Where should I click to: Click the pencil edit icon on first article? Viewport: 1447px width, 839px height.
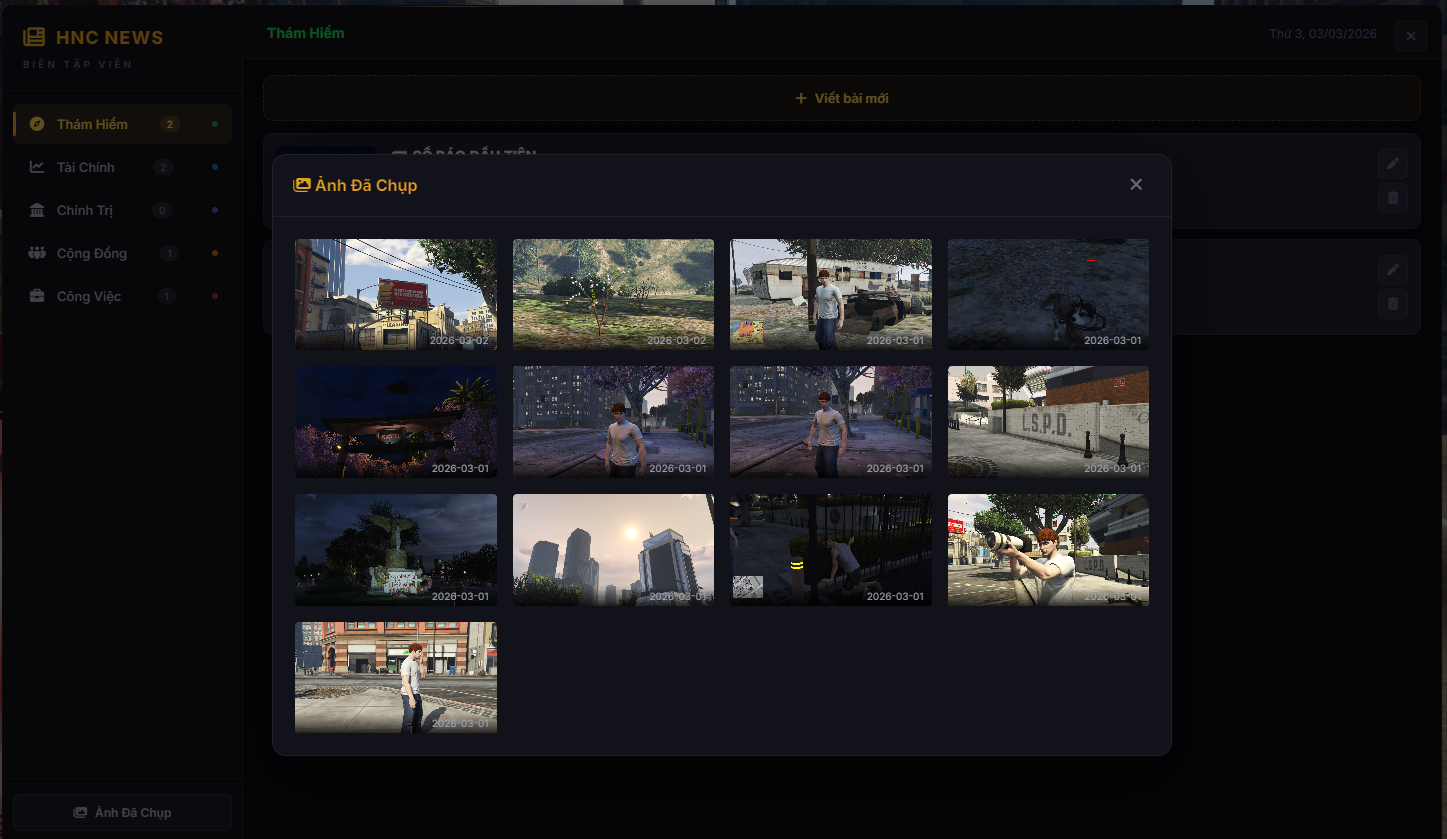pyautogui.click(x=1393, y=163)
